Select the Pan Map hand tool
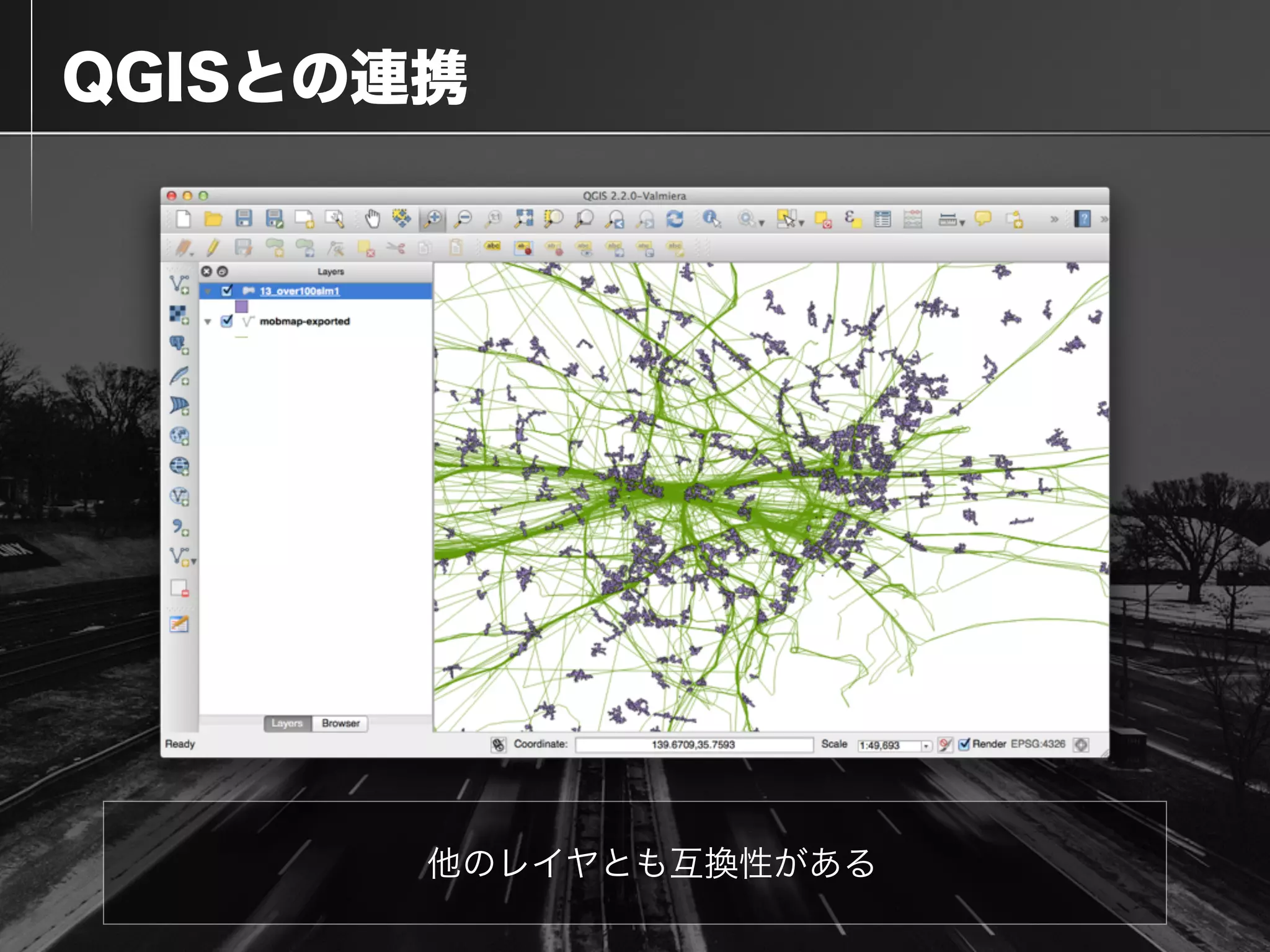The height and width of the screenshot is (952, 1270). tap(372, 219)
